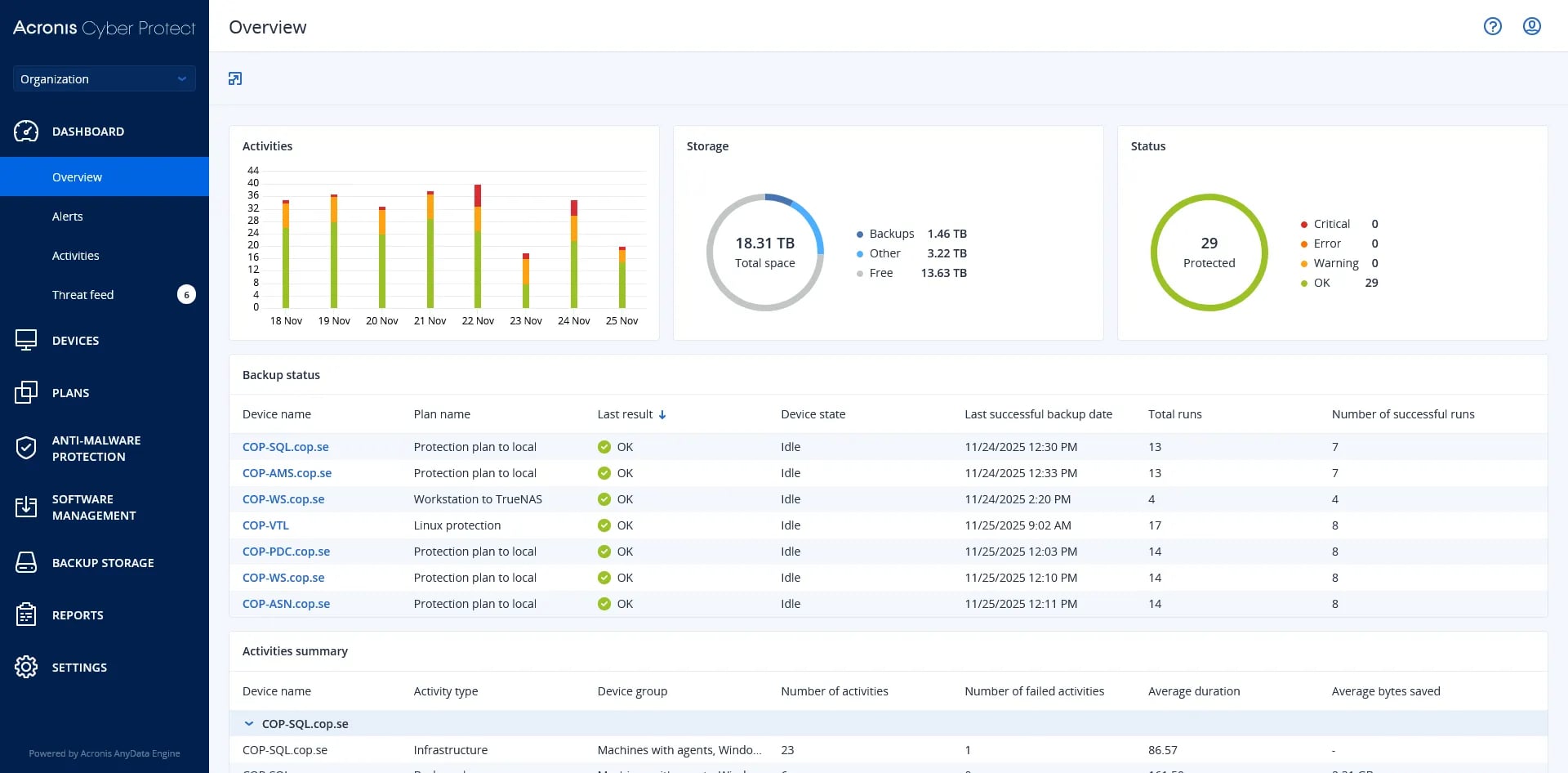Open the COP-VTL device link

coord(265,525)
